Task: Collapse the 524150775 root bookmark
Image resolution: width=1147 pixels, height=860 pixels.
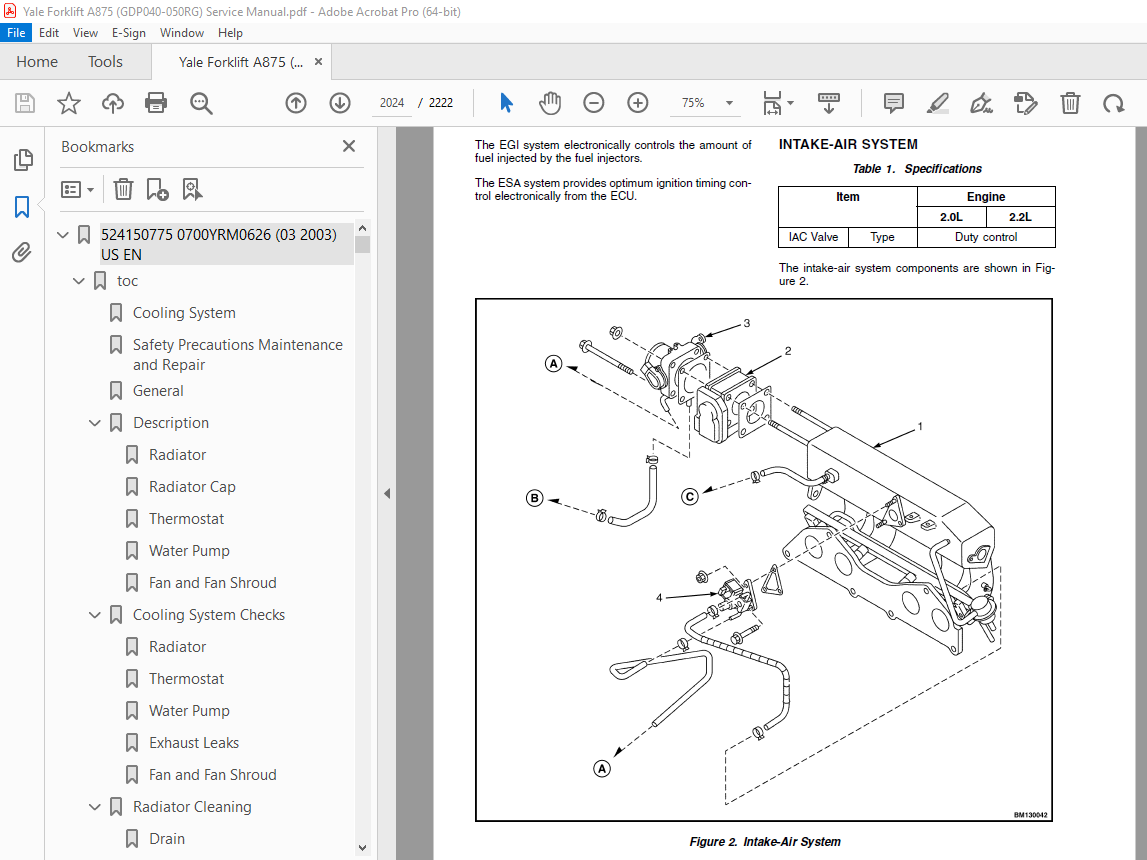Action: [x=63, y=235]
